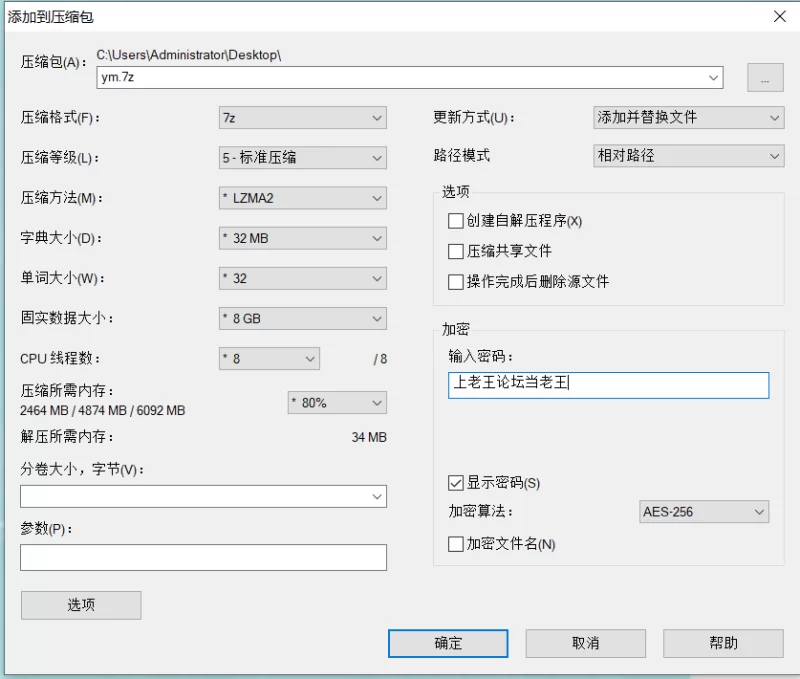Check the 压缩共享文件 option
The height and width of the screenshot is (679, 800).
click(x=455, y=251)
